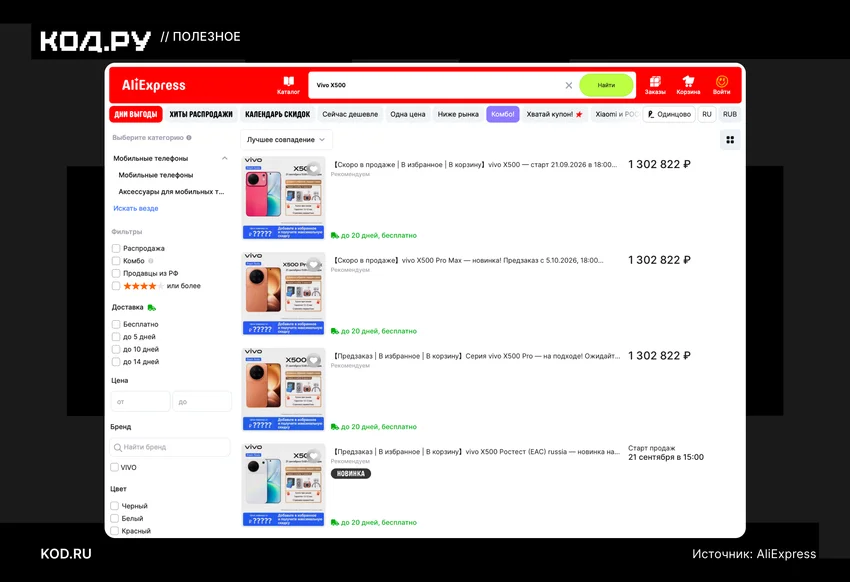Viewport: 850px width, 582px height.
Task: Select delivery до 10 дней
Action: pos(116,349)
